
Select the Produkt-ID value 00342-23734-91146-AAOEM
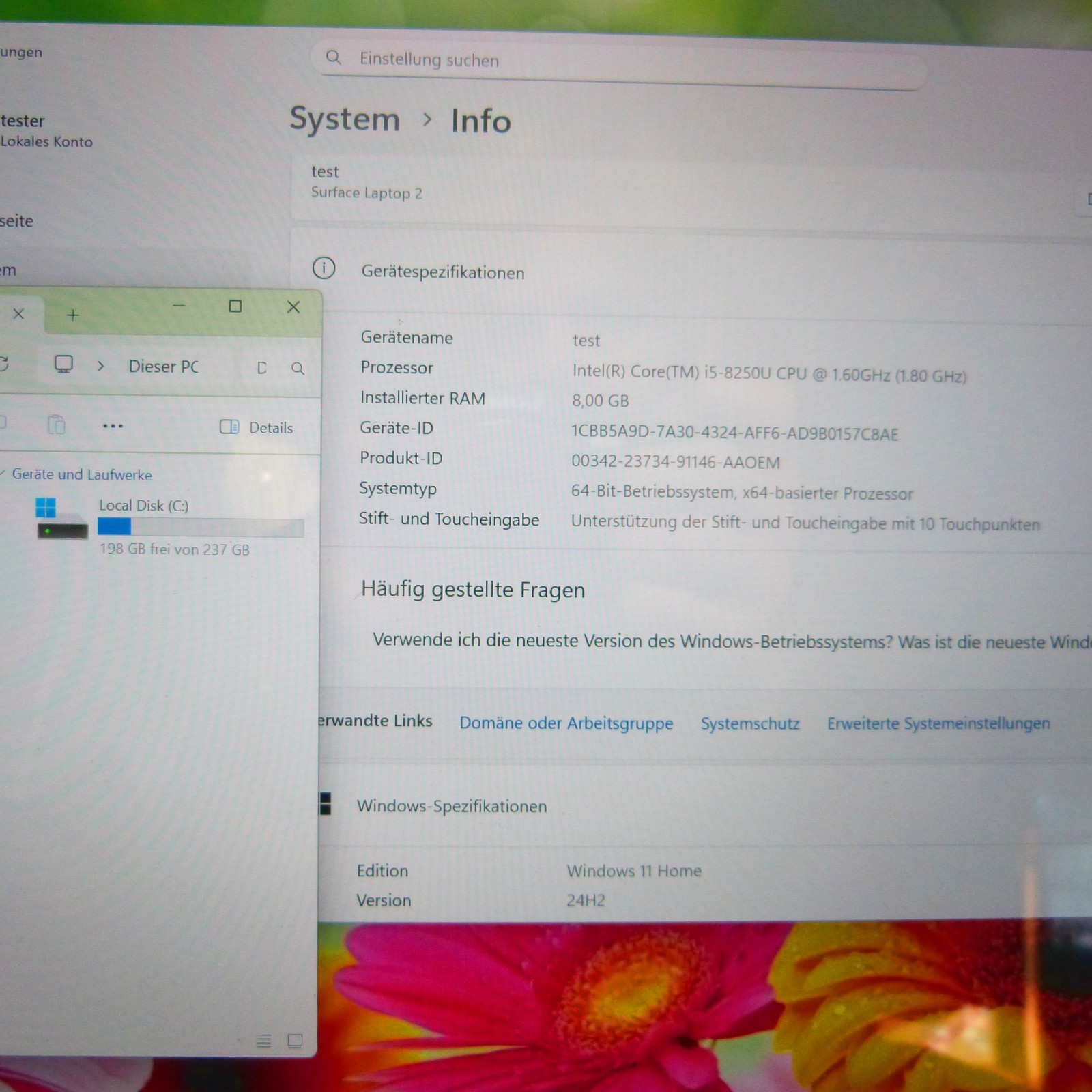coord(675,462)
